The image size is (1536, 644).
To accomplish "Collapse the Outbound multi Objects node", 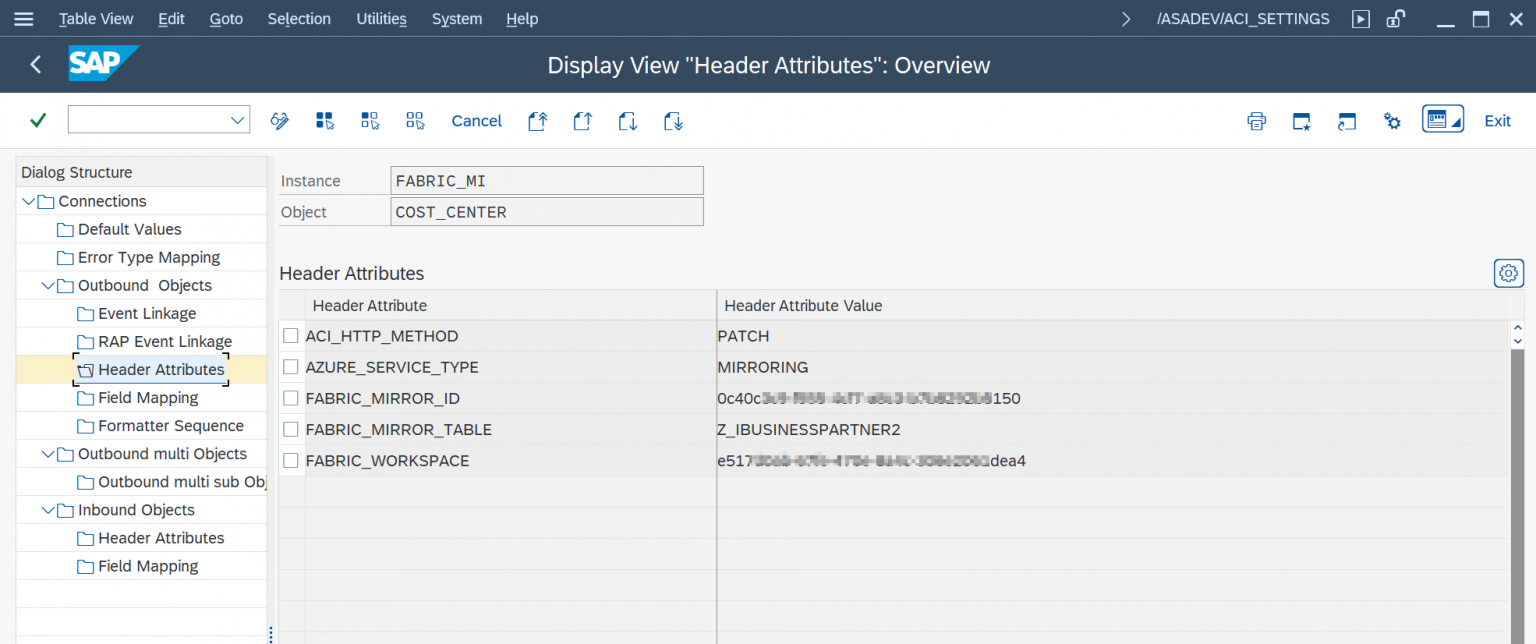I will 47,453.
